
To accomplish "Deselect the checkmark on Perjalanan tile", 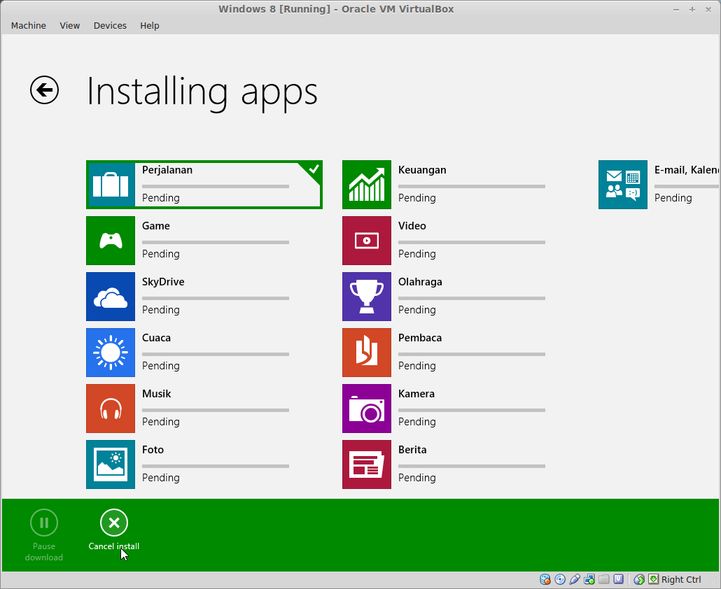I will pyautogui.click(x=313, y=170).
